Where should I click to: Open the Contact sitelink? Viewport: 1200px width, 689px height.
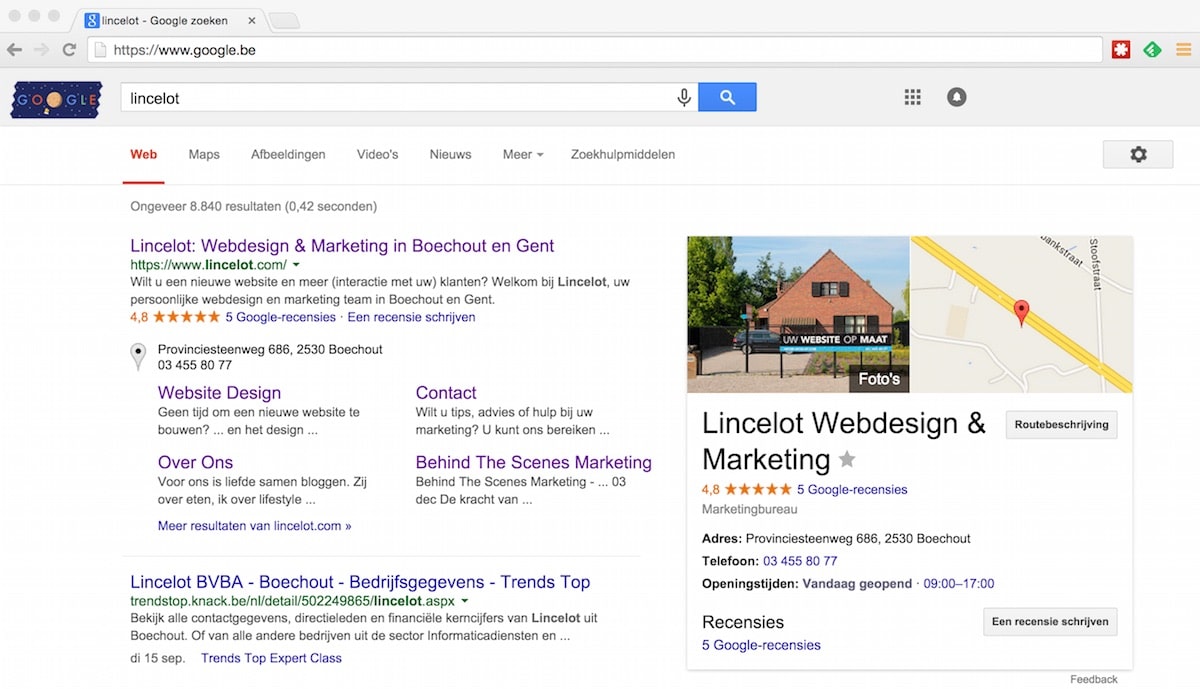(x=446, y=393)
